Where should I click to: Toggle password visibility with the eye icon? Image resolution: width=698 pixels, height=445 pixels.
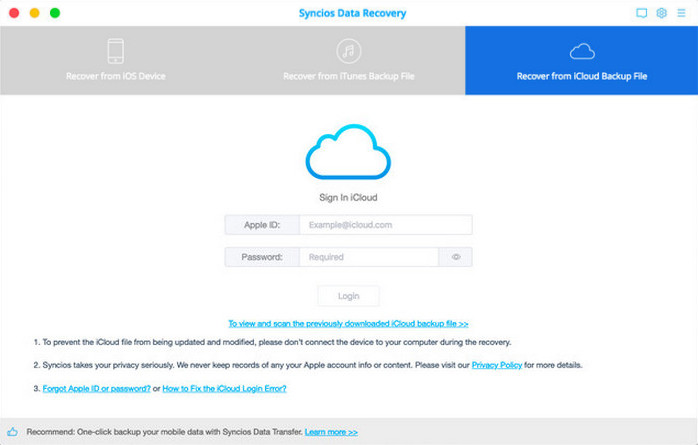(x=455, y=257)
